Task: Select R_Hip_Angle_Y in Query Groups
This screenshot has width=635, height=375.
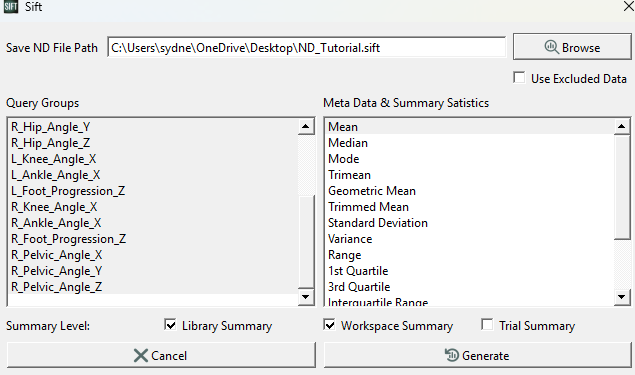Action: [x=153, y=127]
